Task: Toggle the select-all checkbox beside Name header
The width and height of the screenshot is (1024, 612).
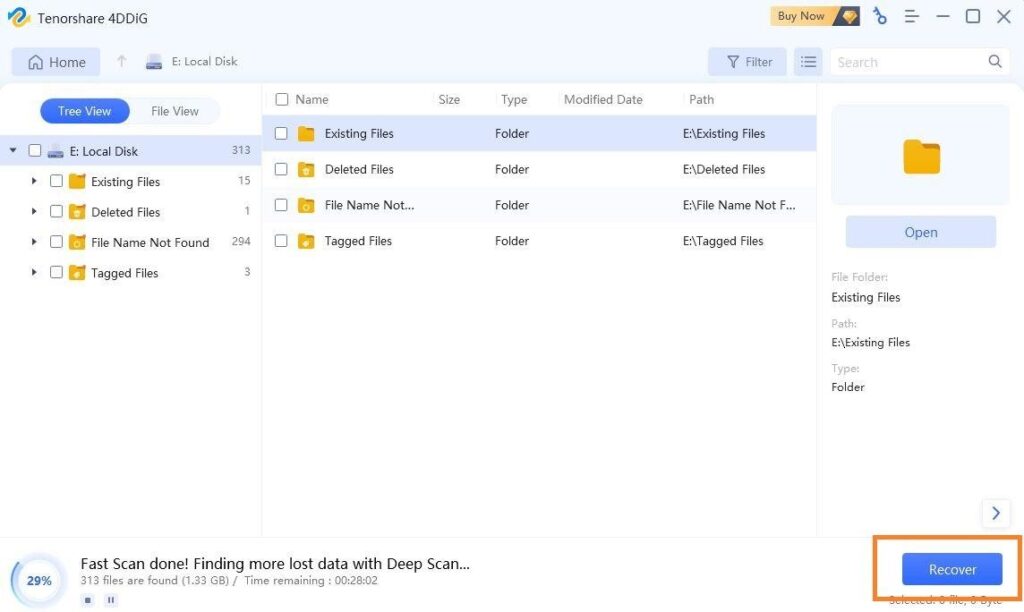Action: click(282, 99)
